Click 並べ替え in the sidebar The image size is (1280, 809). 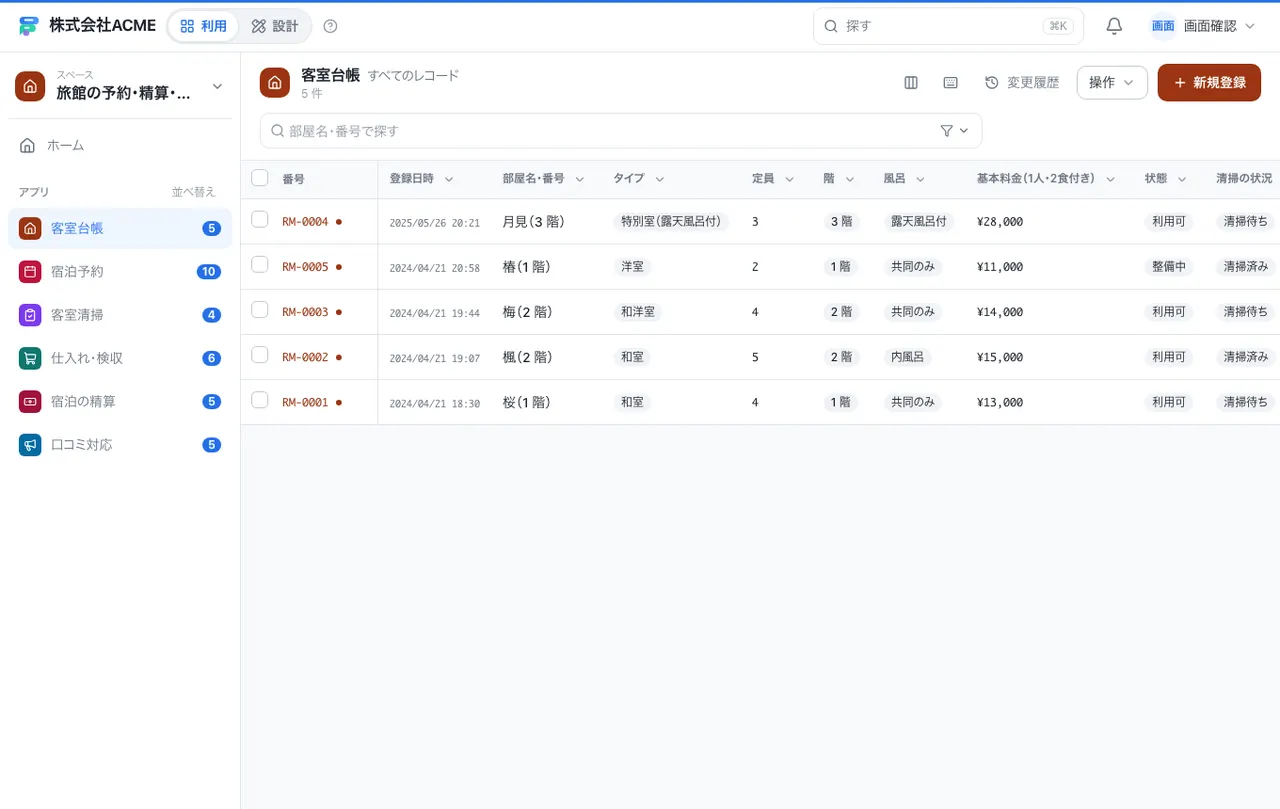pos(193,192)
